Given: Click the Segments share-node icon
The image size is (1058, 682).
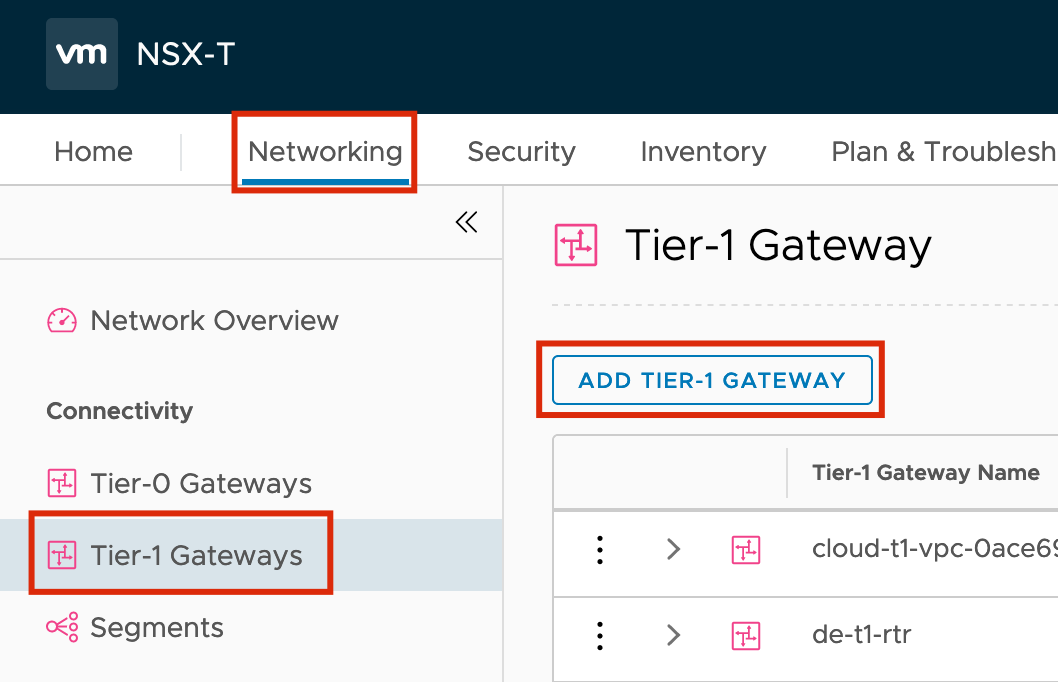Looking at the screenshot, I should 62,627.
